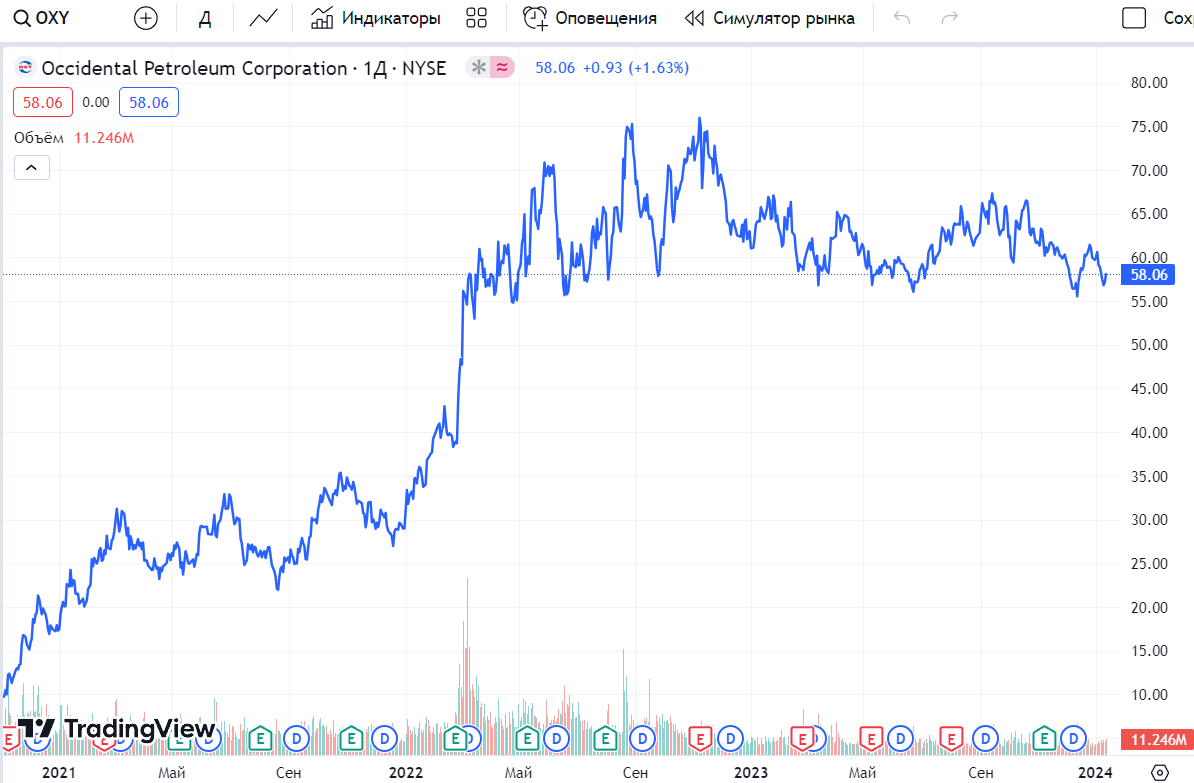Click the red 58.06 sell price button
This screenshot has height=783, width=1194.
(x=43, y=103)
